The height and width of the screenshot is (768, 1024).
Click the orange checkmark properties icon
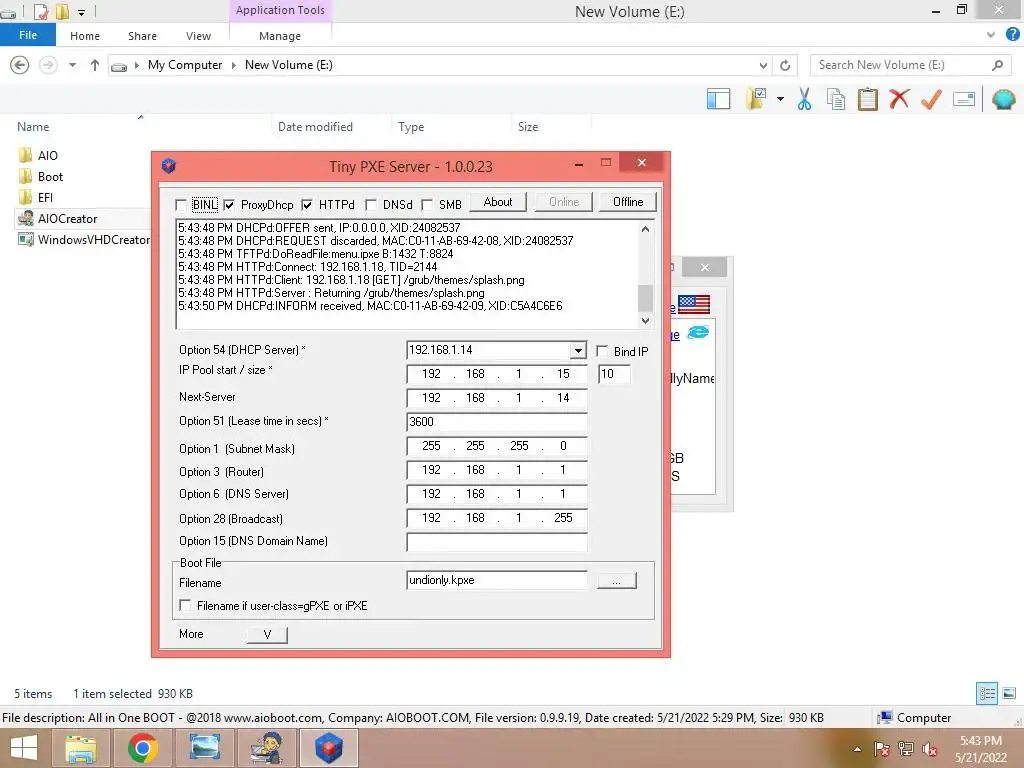coord(931,99)
